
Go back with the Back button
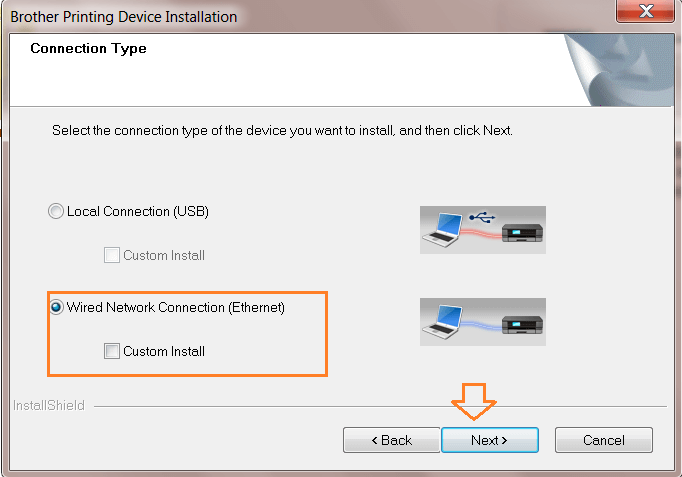[391, 440]
